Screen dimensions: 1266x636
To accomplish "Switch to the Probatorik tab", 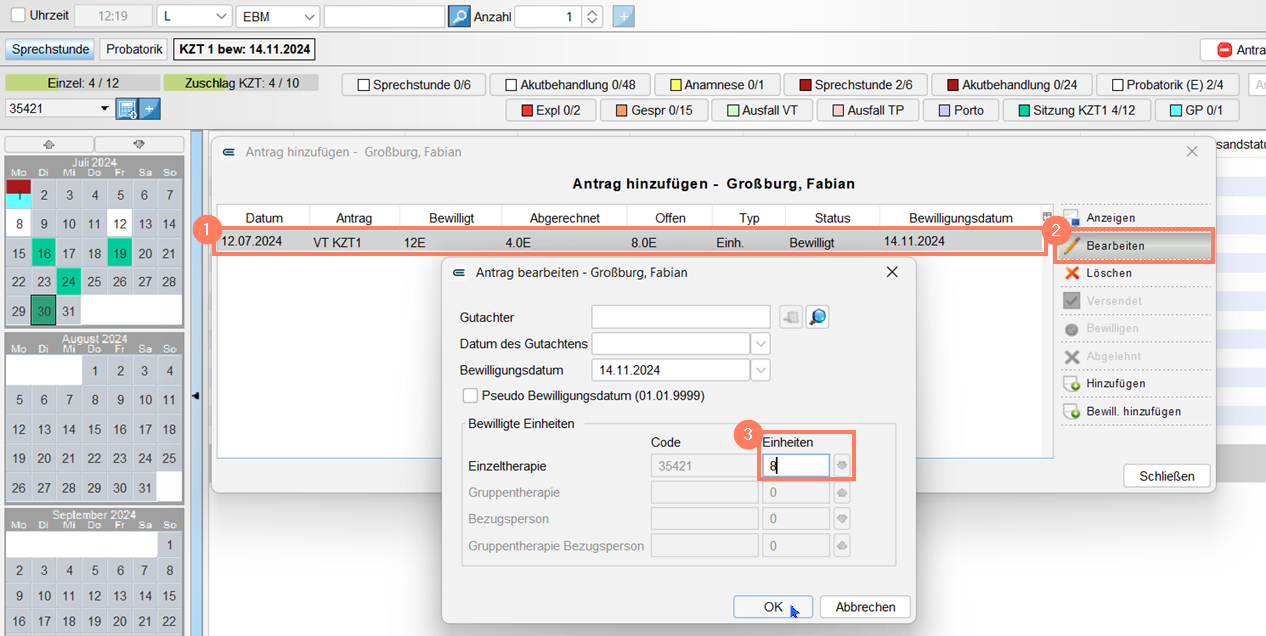I will click(134, 49).
